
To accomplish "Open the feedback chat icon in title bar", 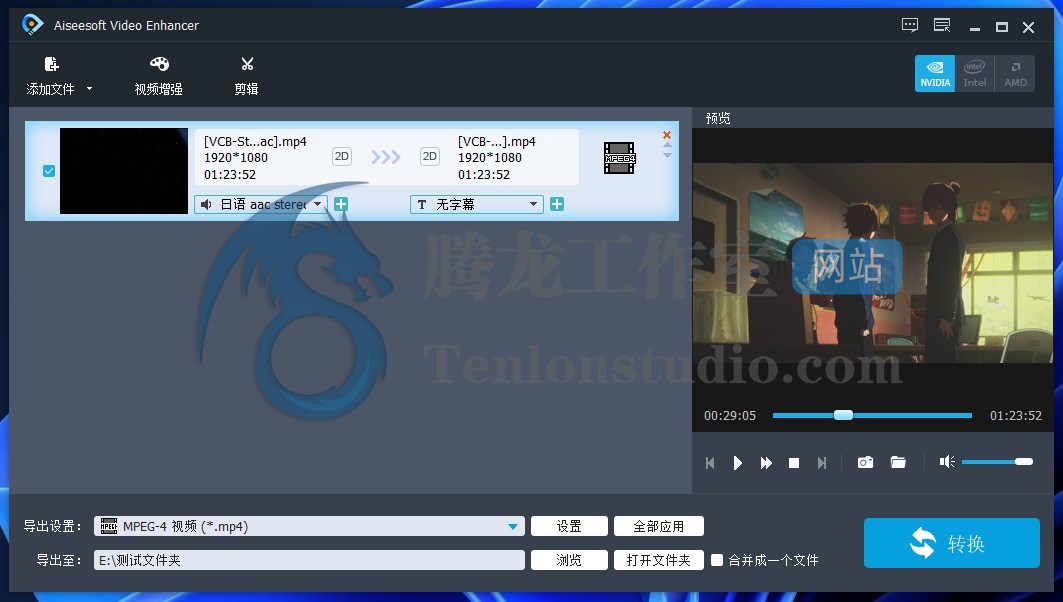I will (x=910, y=26).
